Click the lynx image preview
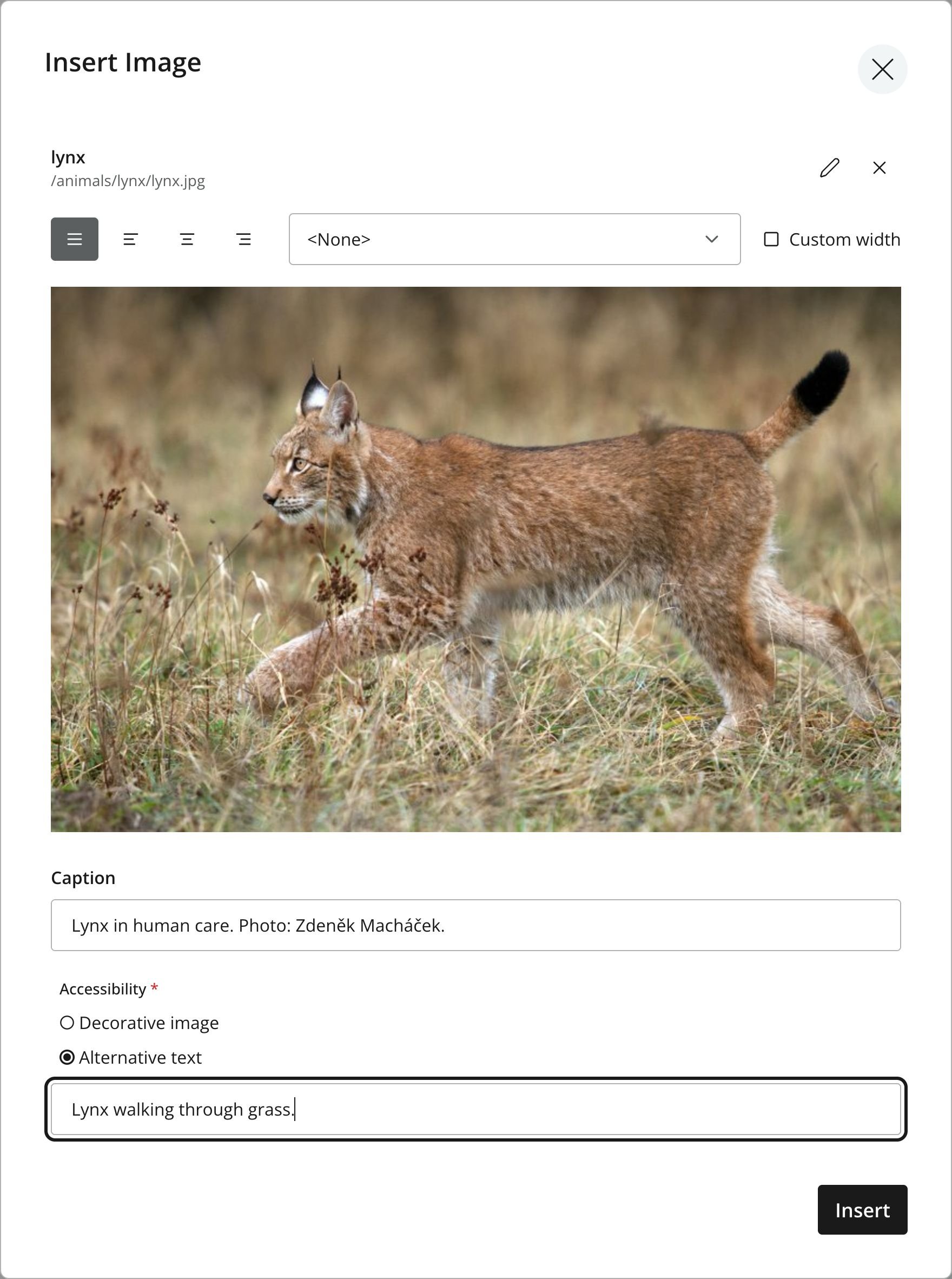This screenshot has width=952, height=1279. 476,559
